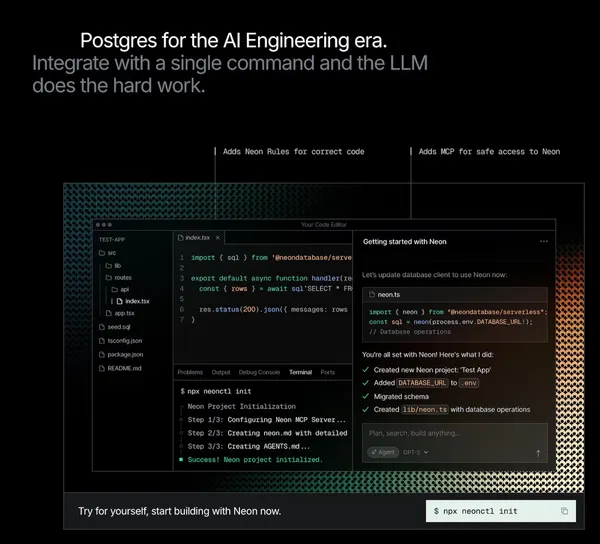Viewport: 600px width, 544px height.
Task: Switch to the Problems panel tab
Action: click(x=190, y=372)
